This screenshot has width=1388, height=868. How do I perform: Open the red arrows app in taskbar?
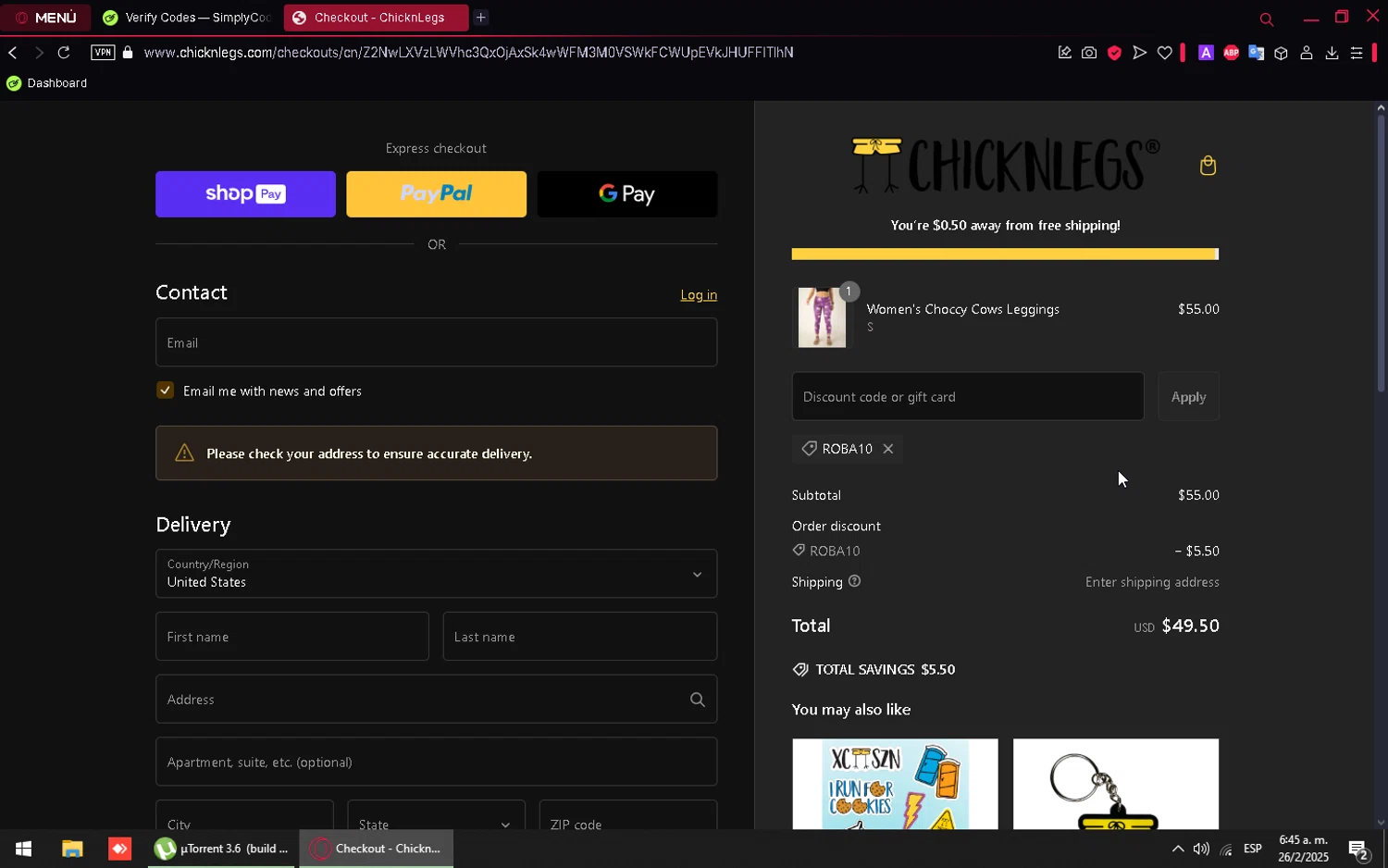click(x=119, y=849)
